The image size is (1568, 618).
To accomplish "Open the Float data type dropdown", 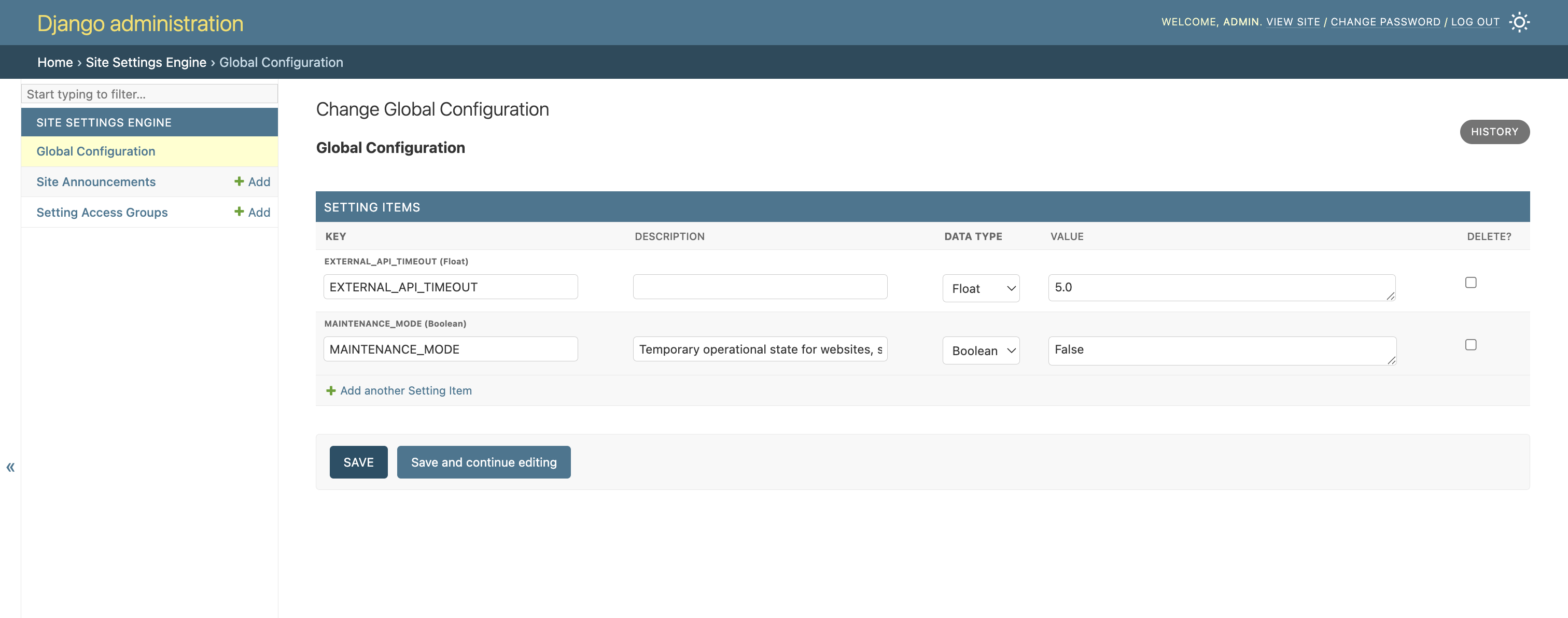I will click(x=981, y=289).
